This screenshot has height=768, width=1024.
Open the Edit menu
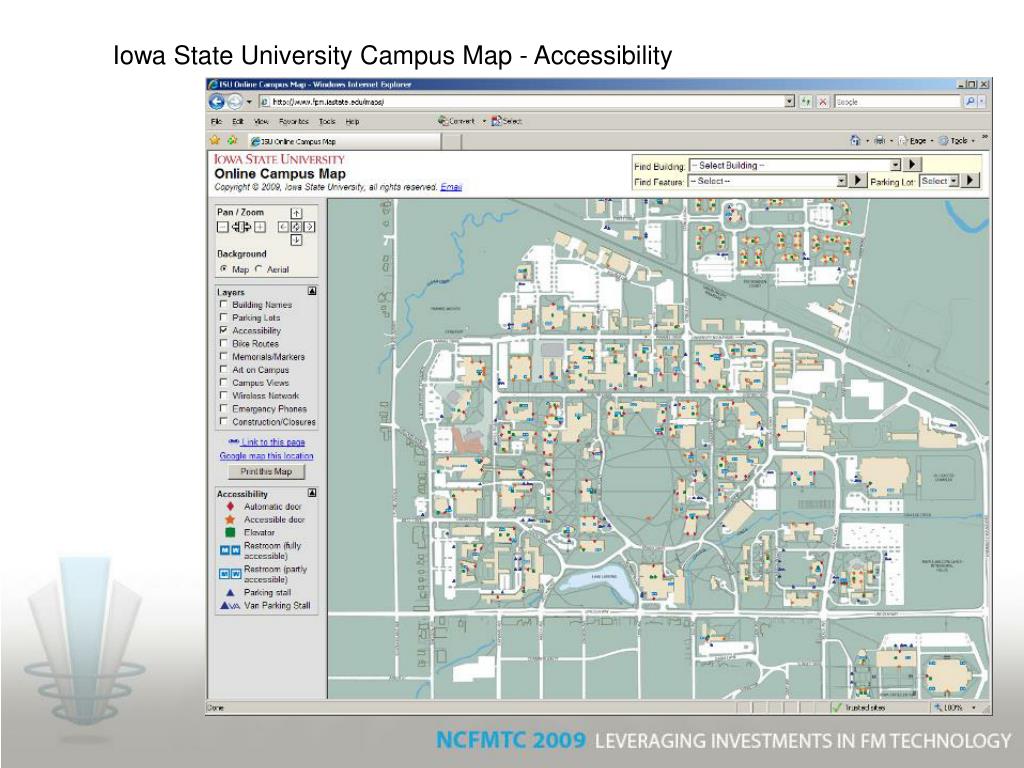coord(238,121)
